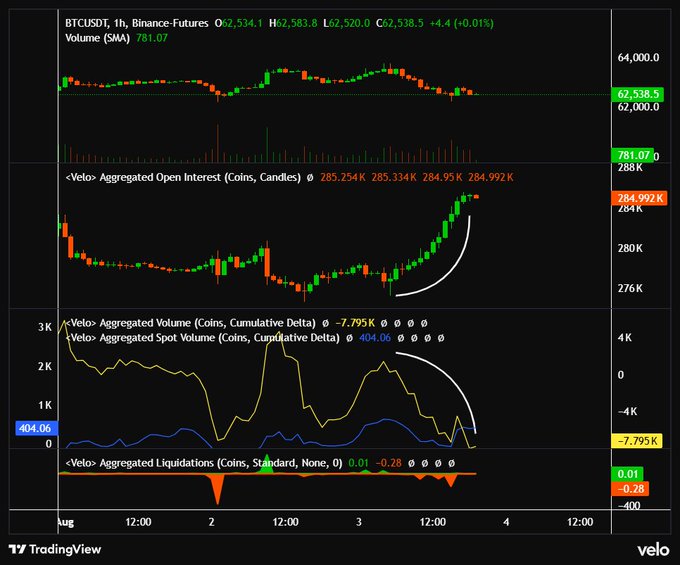The image size is (680, 565).
Task: Click the green 0.01 liquidations legend value
Action: pyautogui.click(x=358, y=463)
